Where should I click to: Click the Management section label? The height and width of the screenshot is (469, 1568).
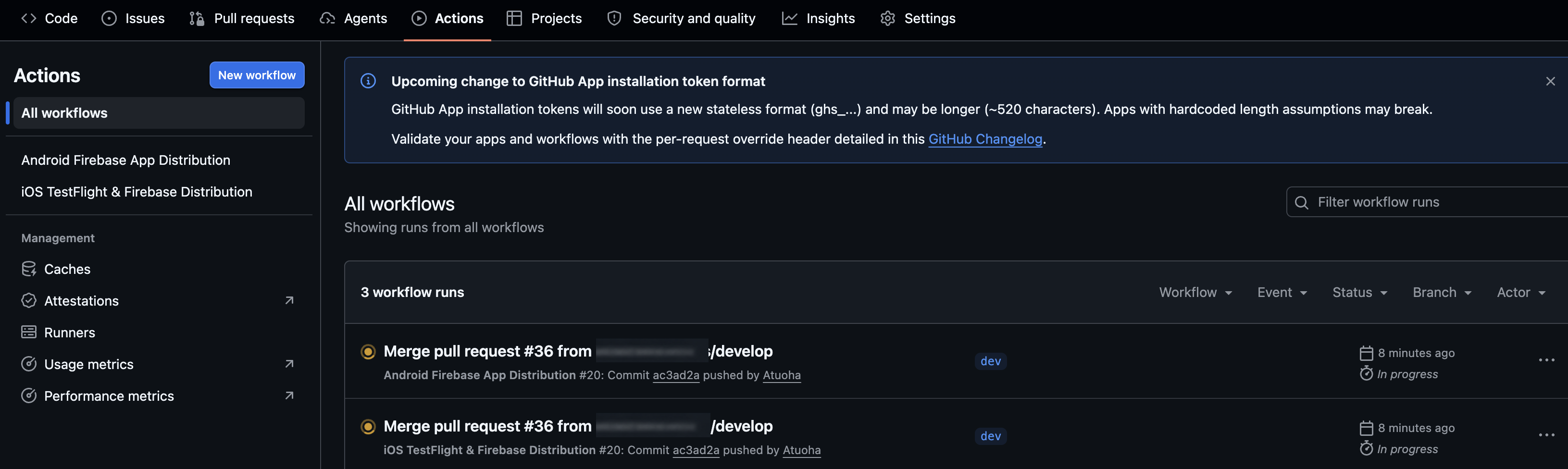[x=58, y=238]
